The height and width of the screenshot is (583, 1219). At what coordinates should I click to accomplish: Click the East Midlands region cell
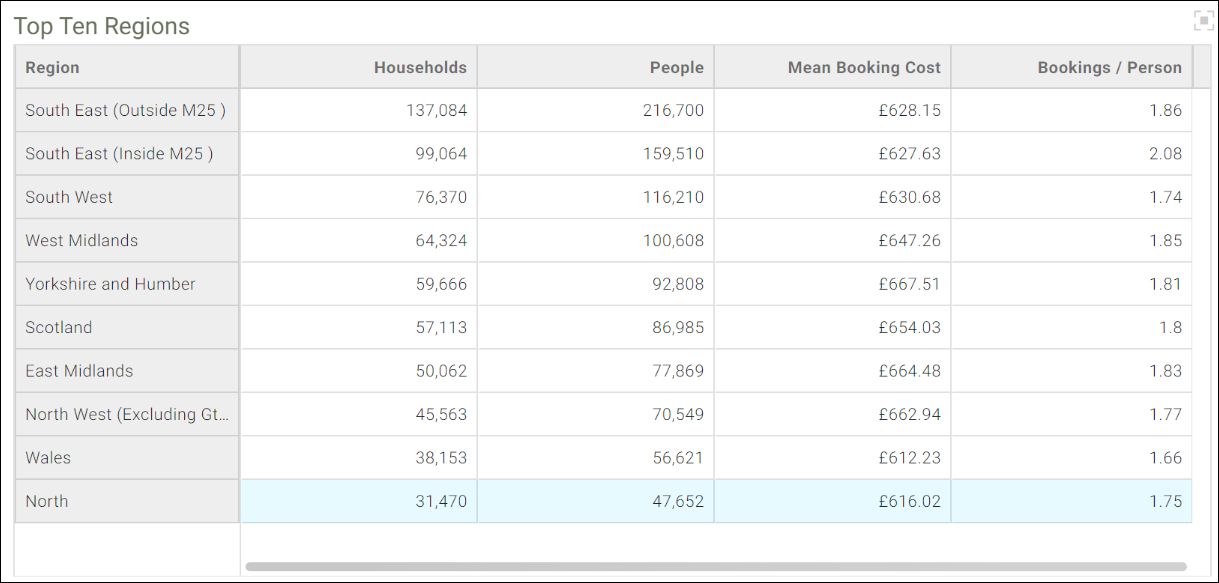pyautogui.click(x=127, y=371)
